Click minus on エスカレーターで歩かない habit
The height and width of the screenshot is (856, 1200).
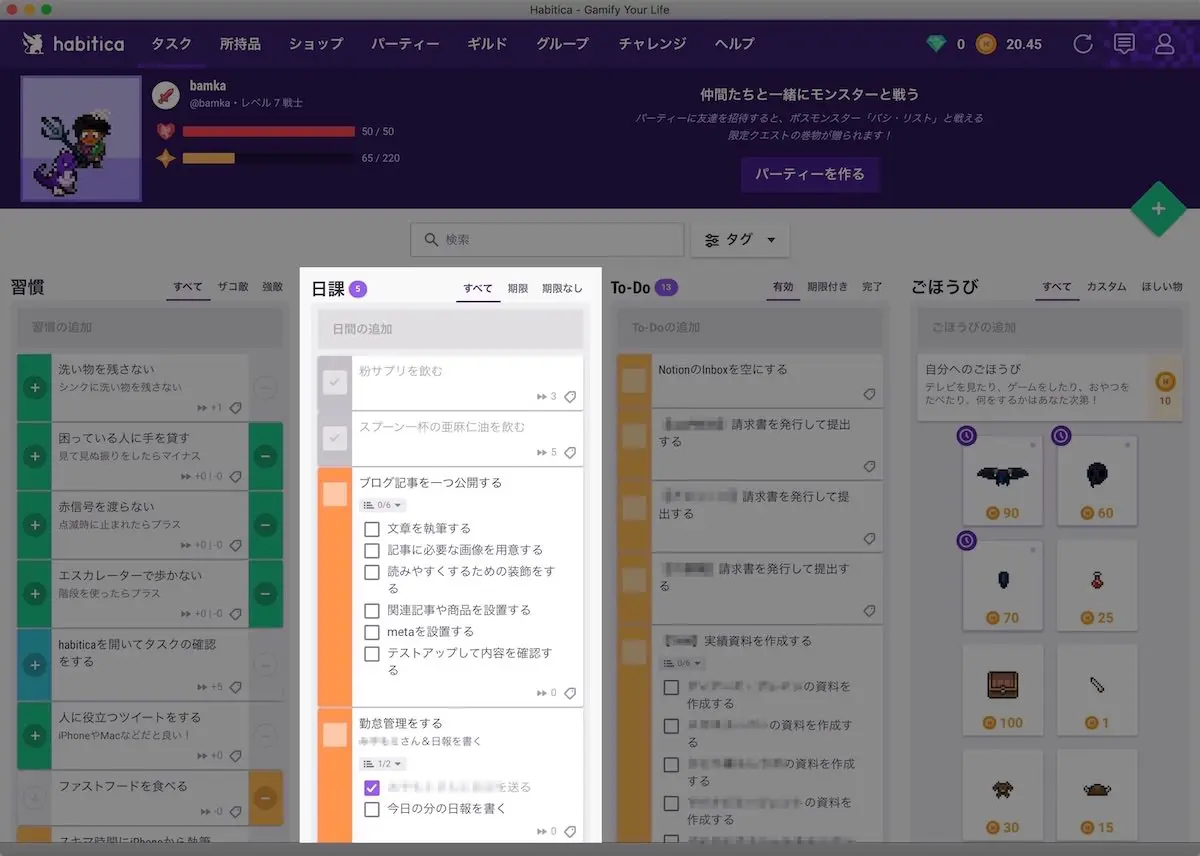pos(265,593)
